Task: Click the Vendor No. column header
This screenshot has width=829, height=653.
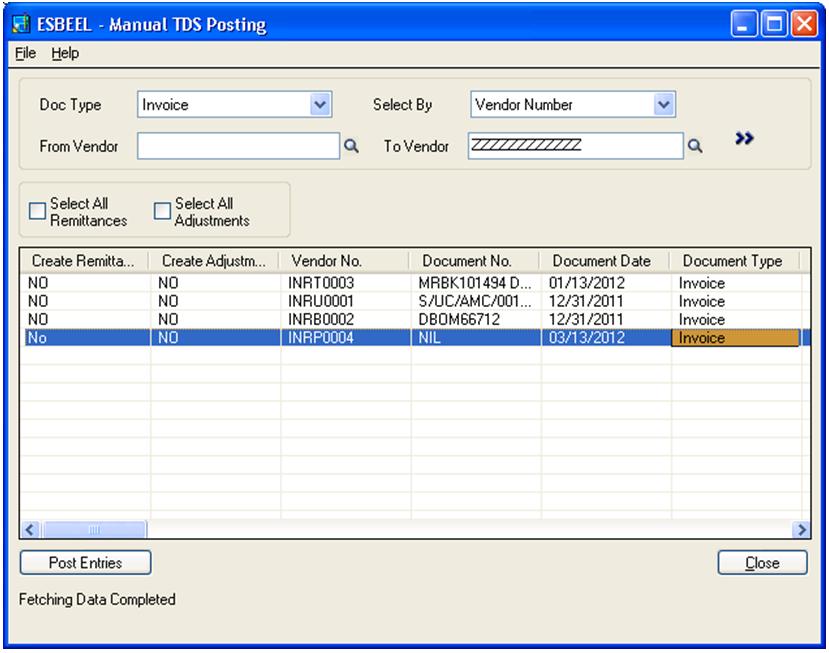Action: click(x=344, y=261)
